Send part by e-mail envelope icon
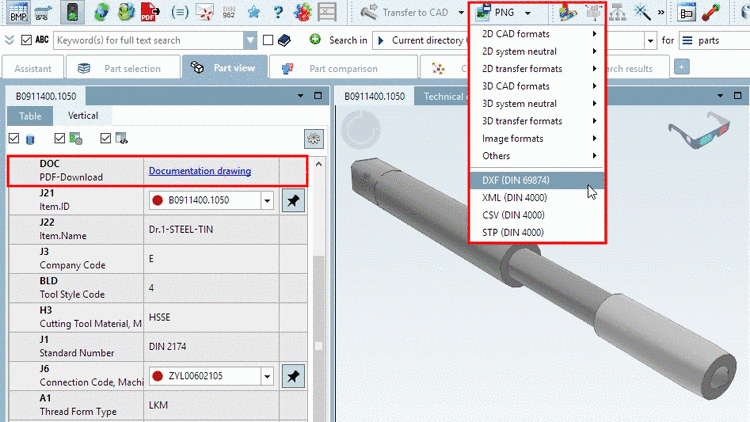The height and width of the screenshot is (422, 750). [205, 12]
